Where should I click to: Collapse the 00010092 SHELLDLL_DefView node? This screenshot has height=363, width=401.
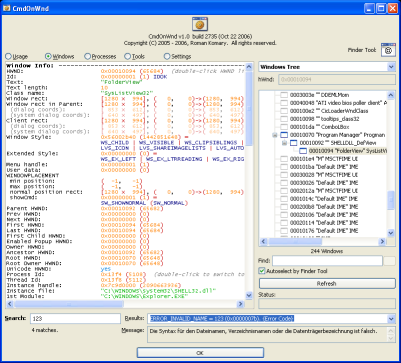[284, 143]
